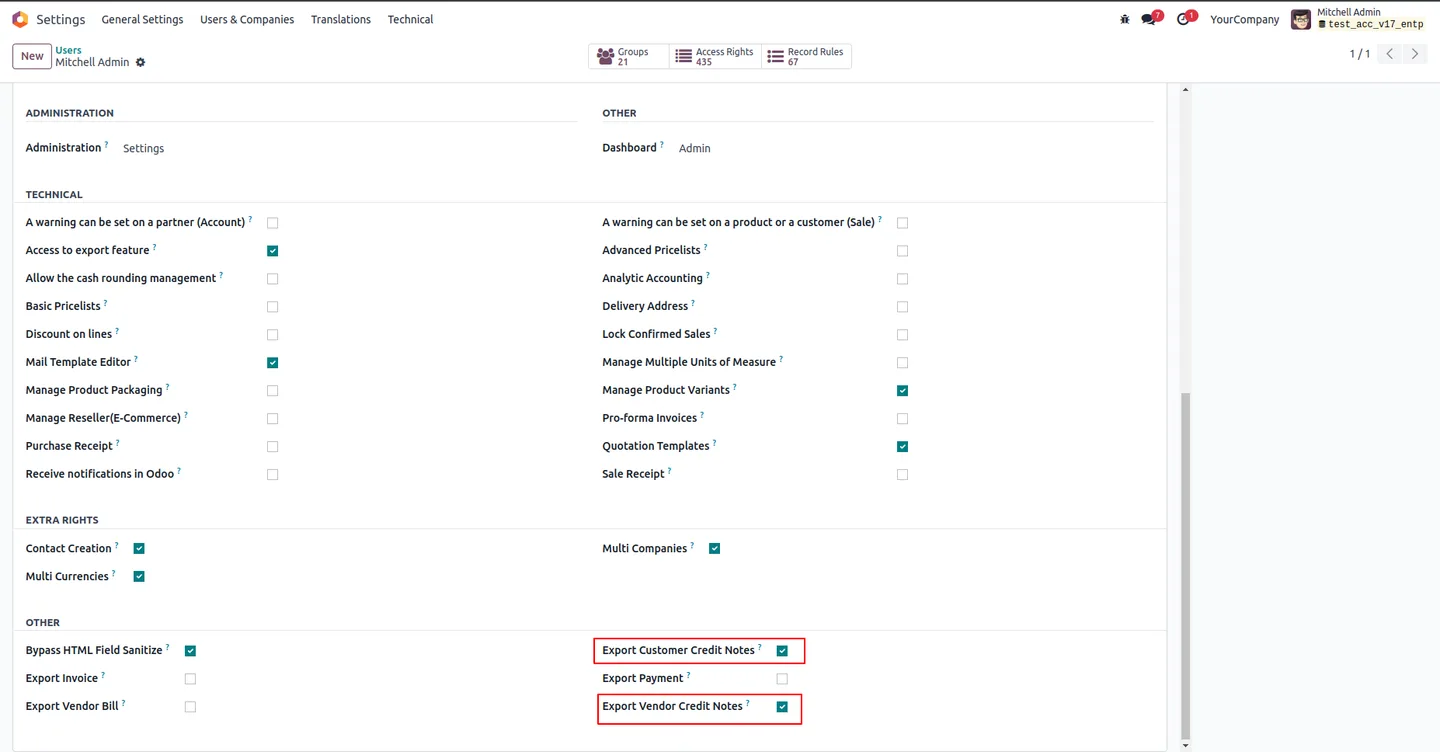Viewport: 1440px width, 752px height.
Task: Enable Allow the cash rounding management
Action: coord(272,279)
